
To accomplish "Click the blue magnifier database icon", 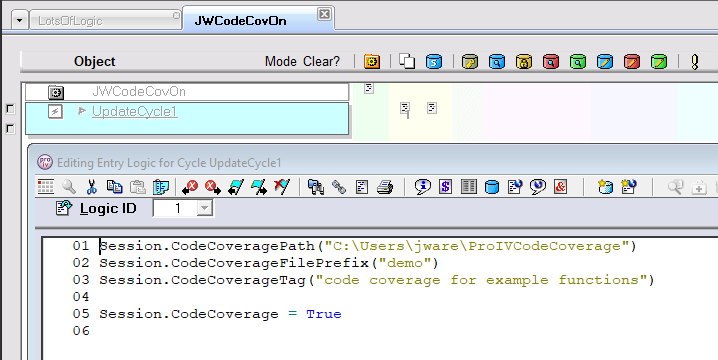I will (x=497, y=61).
